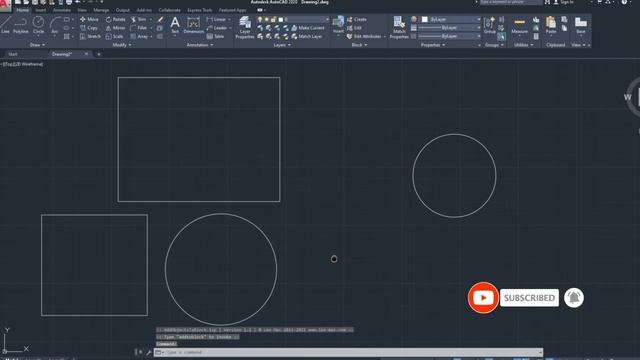Image resolution: width=640 pixels, height=360 pixels.
Task: Click Match Properties
Action: click(399, 28)
